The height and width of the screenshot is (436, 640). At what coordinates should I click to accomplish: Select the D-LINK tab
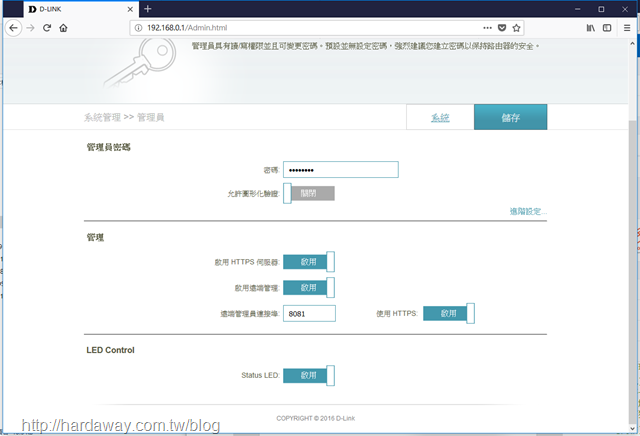click(x=81, y=9)
